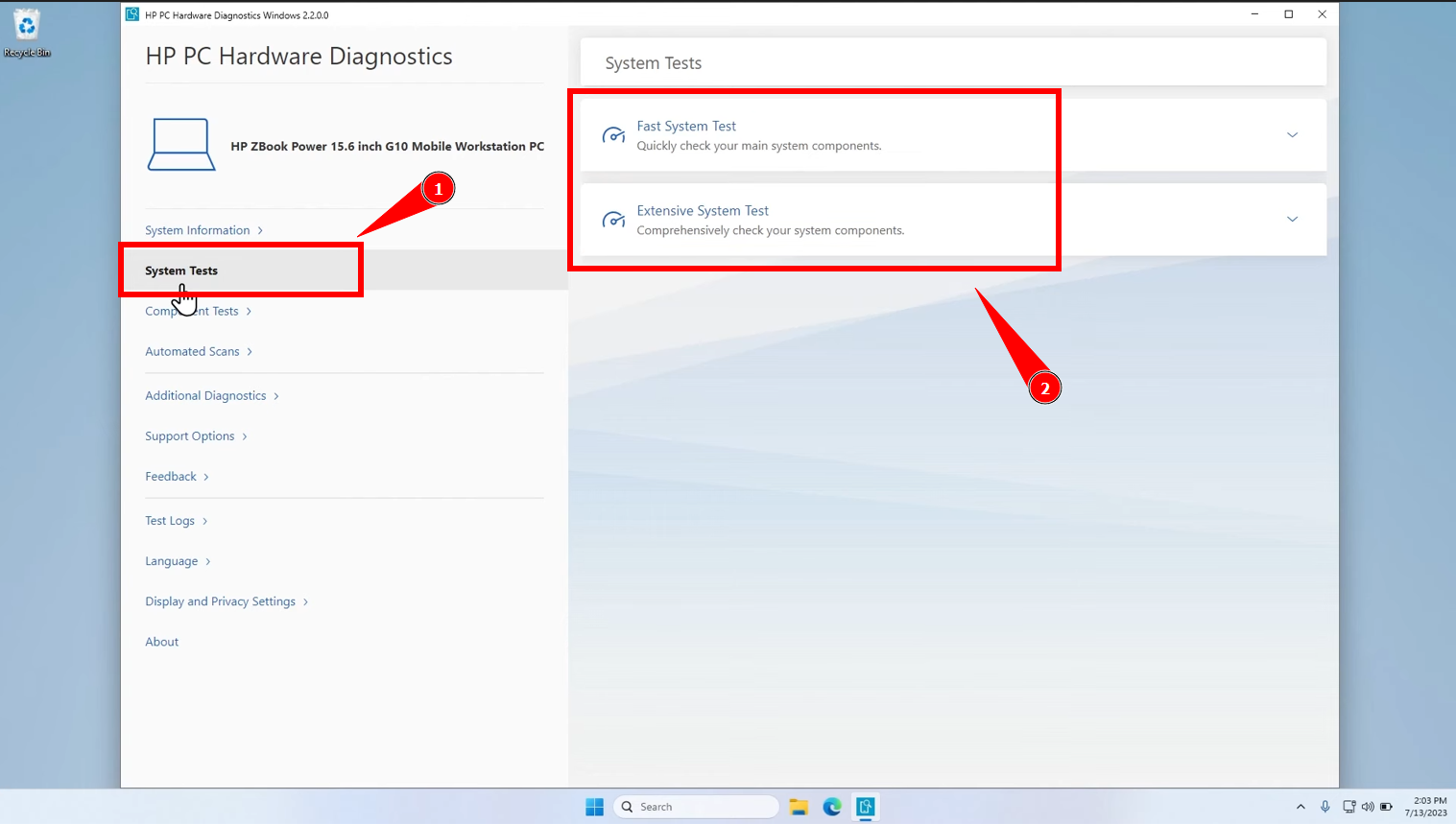Click the microphone icon in the system tray
1456x824 pixels.
1325,807
